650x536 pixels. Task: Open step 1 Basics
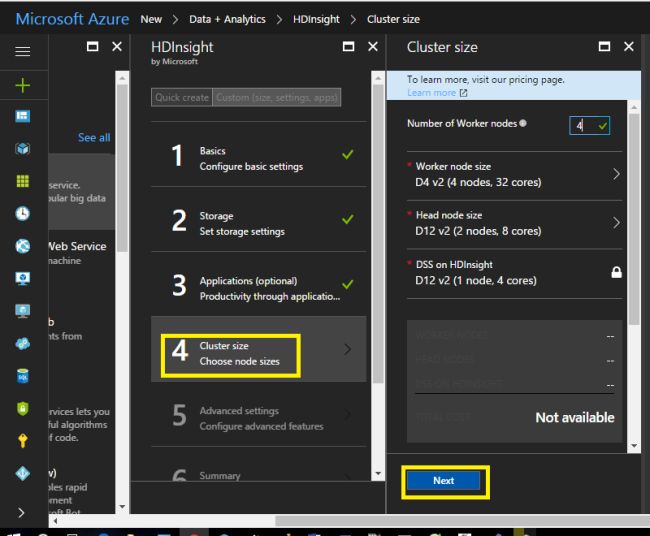pos(259,155)
